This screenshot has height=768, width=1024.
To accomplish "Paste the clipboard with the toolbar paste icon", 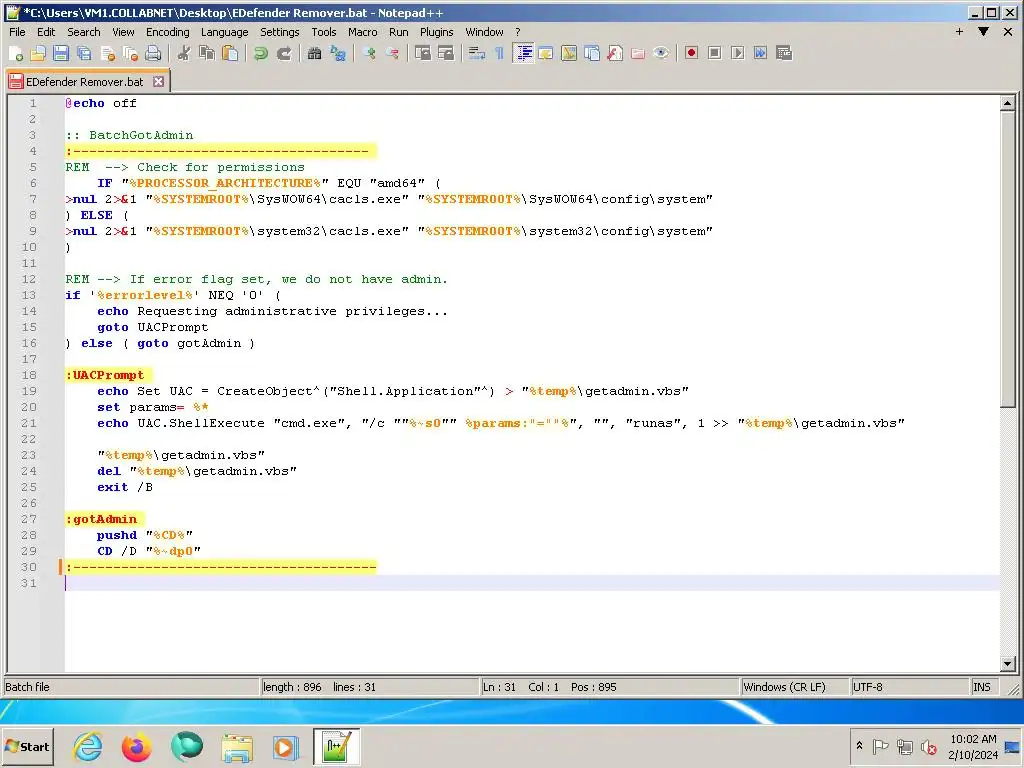I will coord(230,54).
